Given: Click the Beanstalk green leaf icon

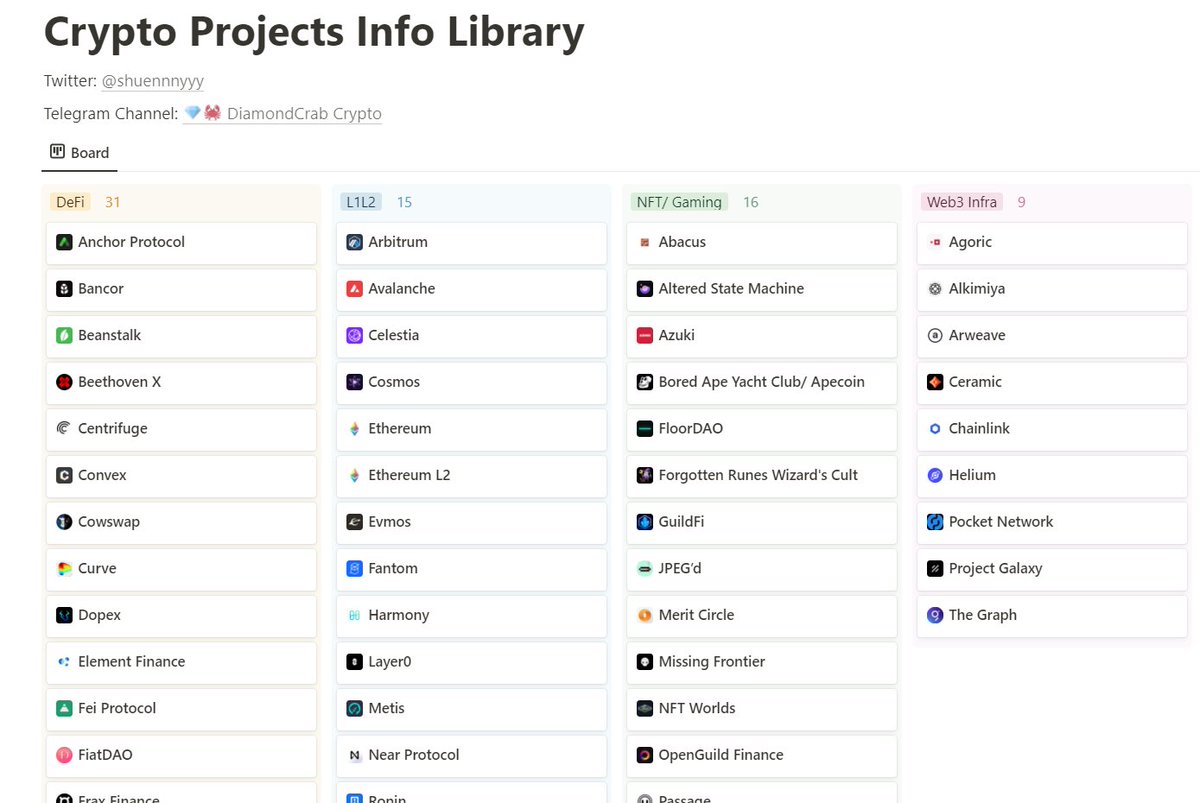Looking at the screenshot, I should click(64, 335).
